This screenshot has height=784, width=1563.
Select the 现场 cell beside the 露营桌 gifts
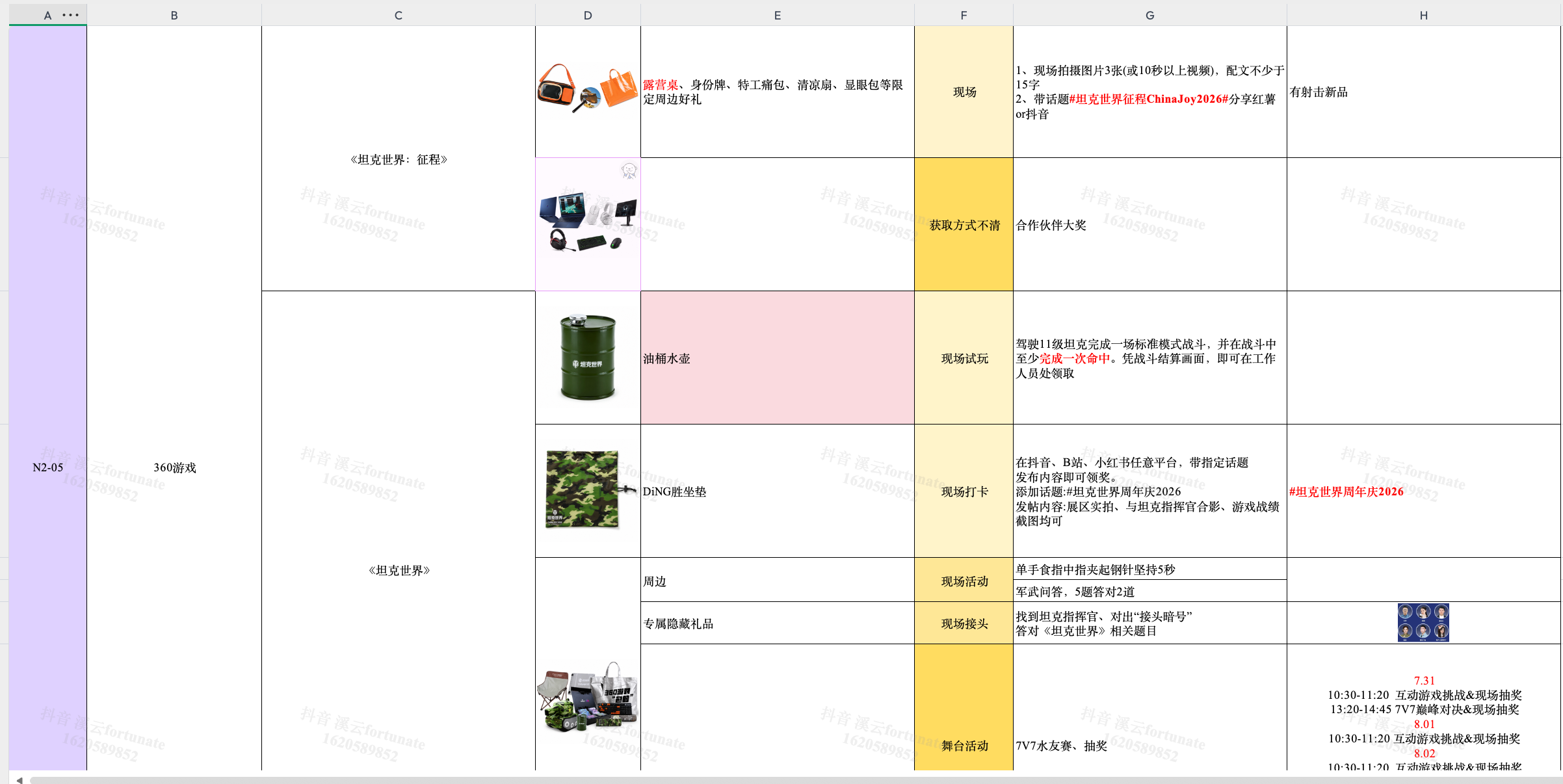pyautogui.click(x=964, y=92)
